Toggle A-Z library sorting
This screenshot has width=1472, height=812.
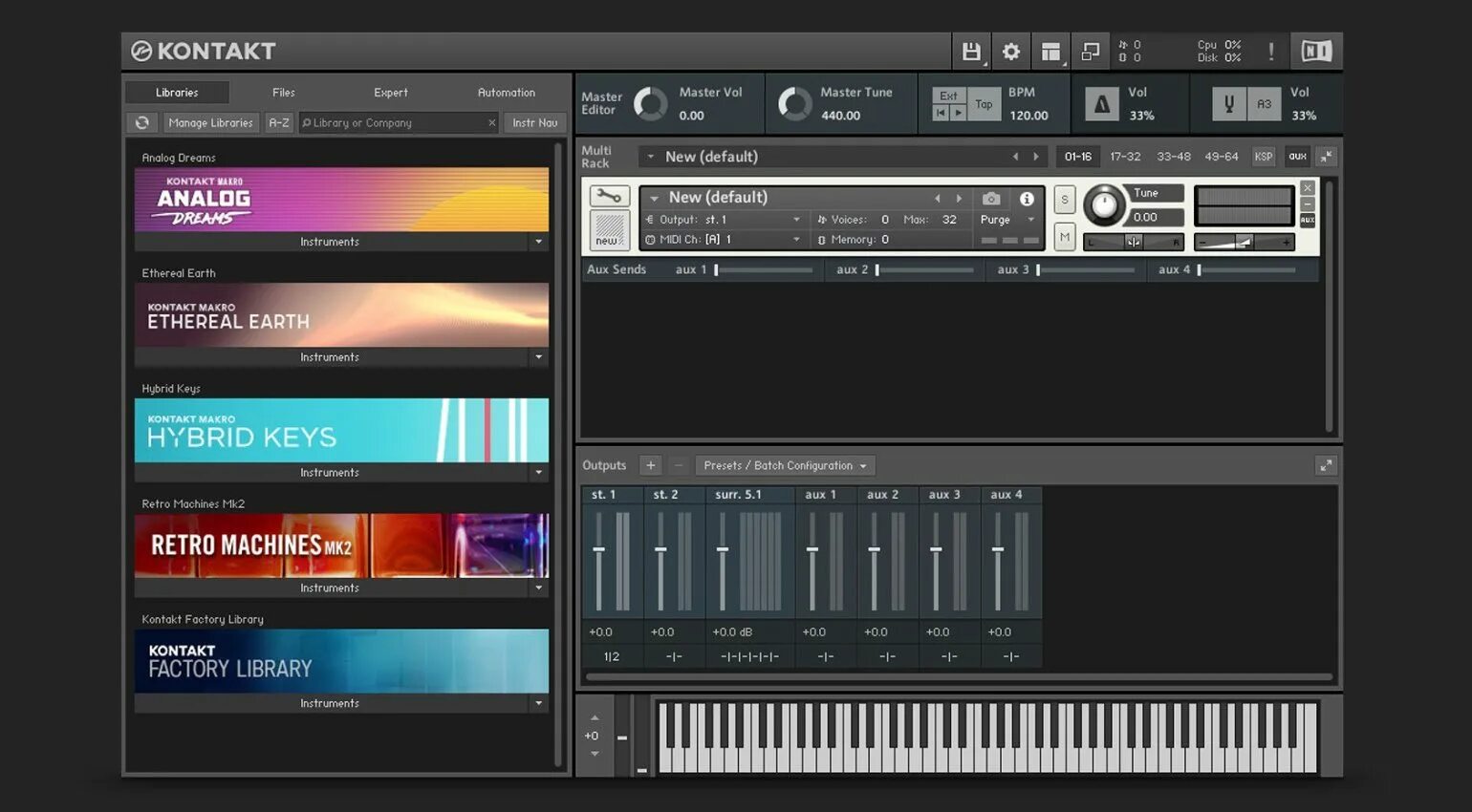click(278, 122)
